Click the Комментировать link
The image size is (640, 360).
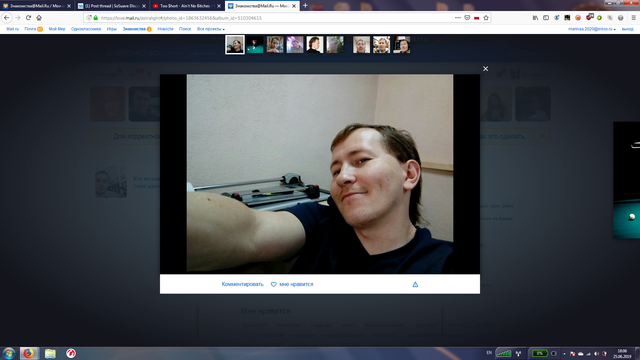(x=242, y=284)
